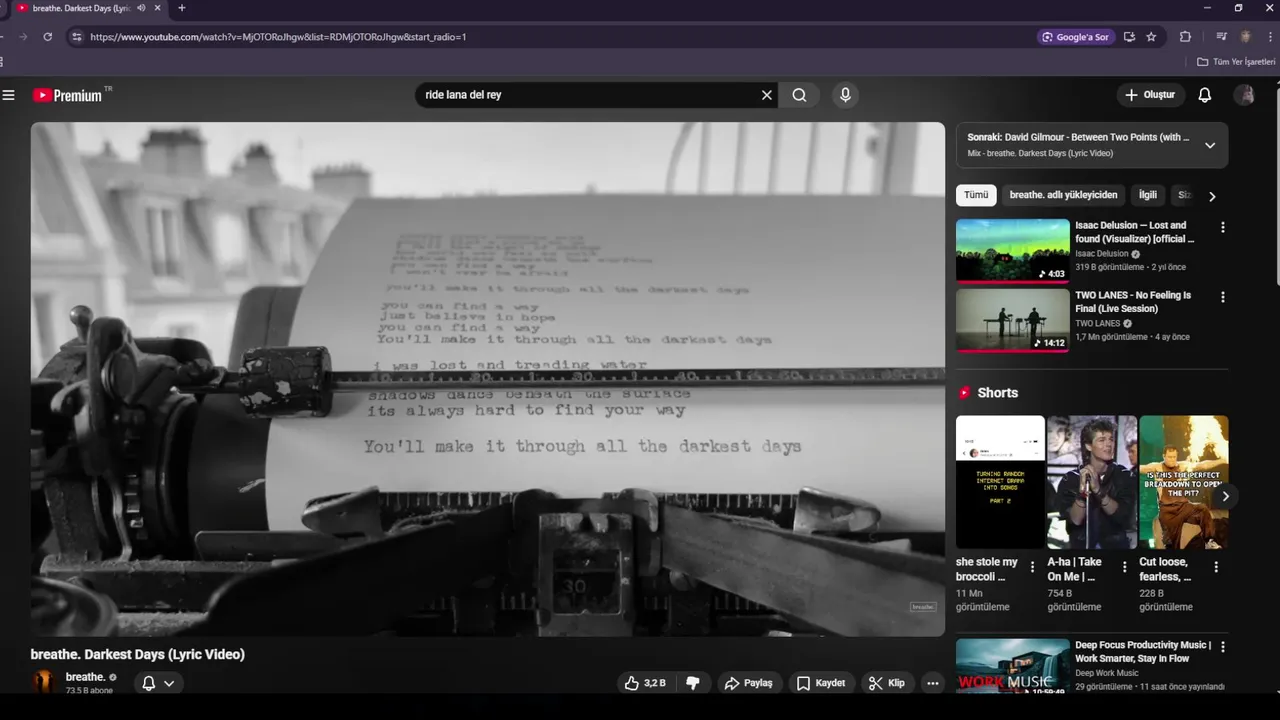1280x720 pixels.
Task: Click the Deep Focus Productivity Music title
Action: click(1143, 652)
